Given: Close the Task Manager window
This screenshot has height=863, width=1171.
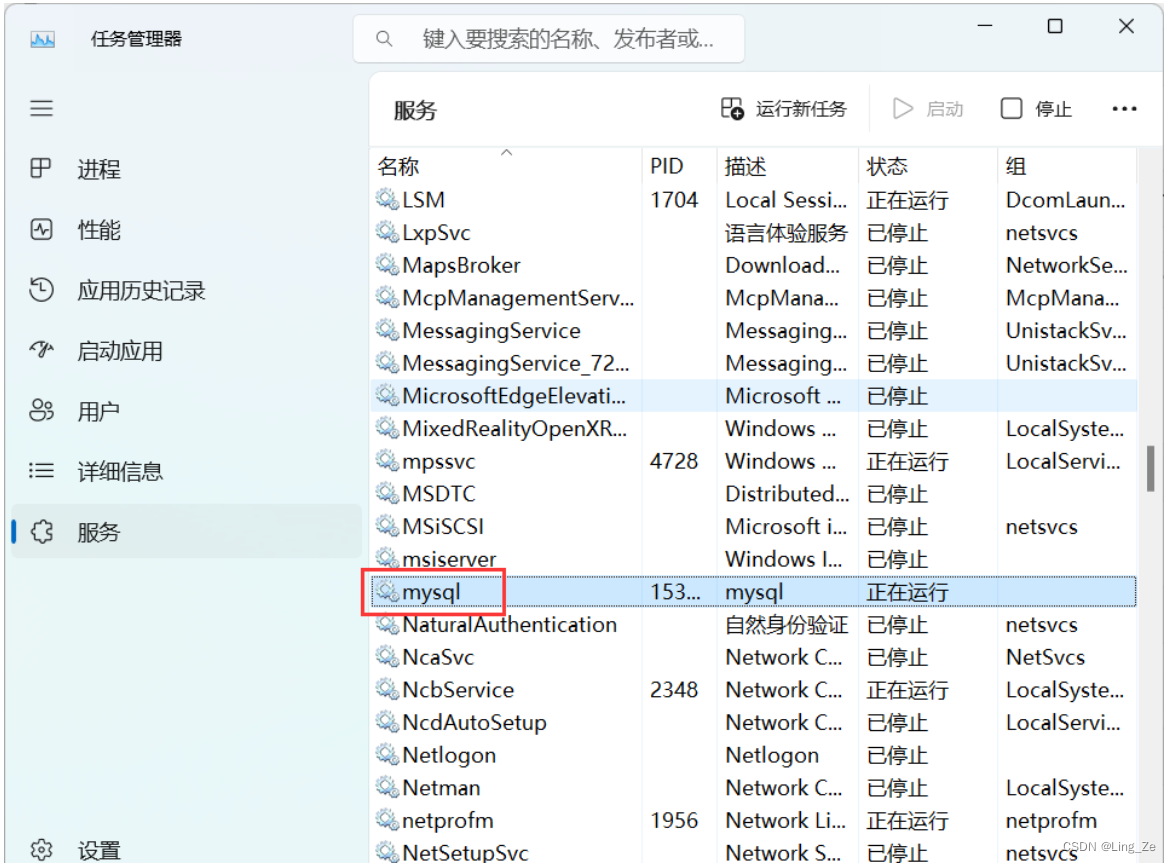Looking at the screenshot, I should [1126, 26].
